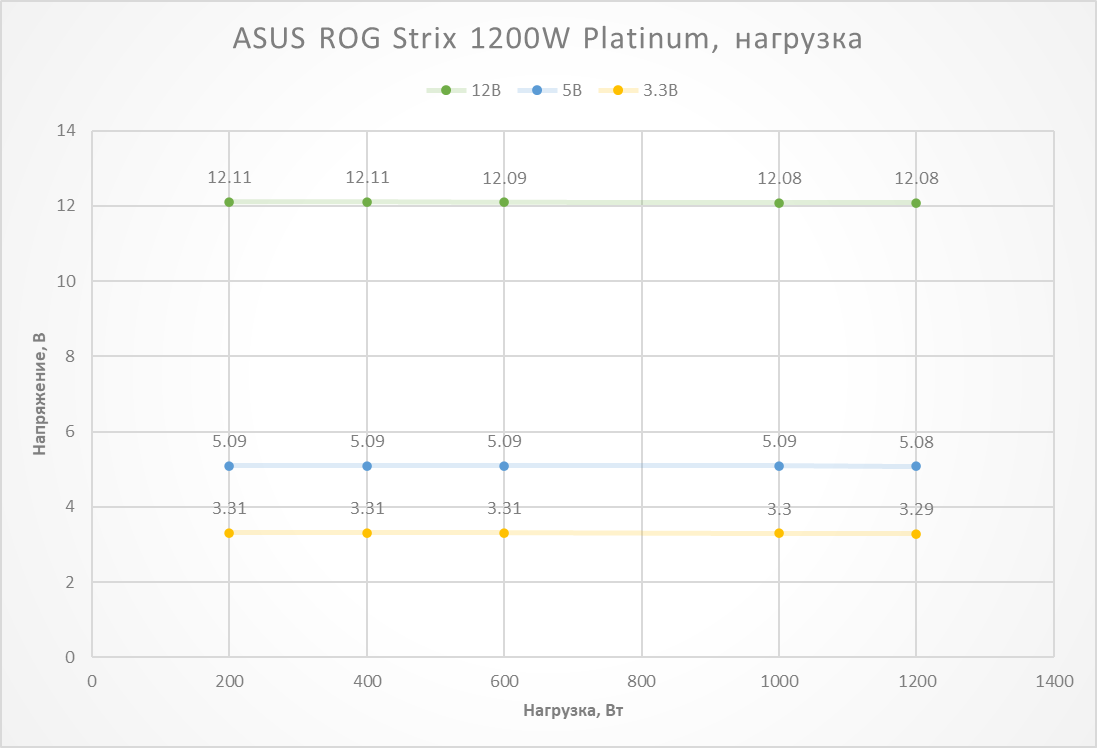1097x748 pixels.
Task: Pick the 5В data point at 1200 Вт
Action: pyautogui.click(x=916, y=466)
